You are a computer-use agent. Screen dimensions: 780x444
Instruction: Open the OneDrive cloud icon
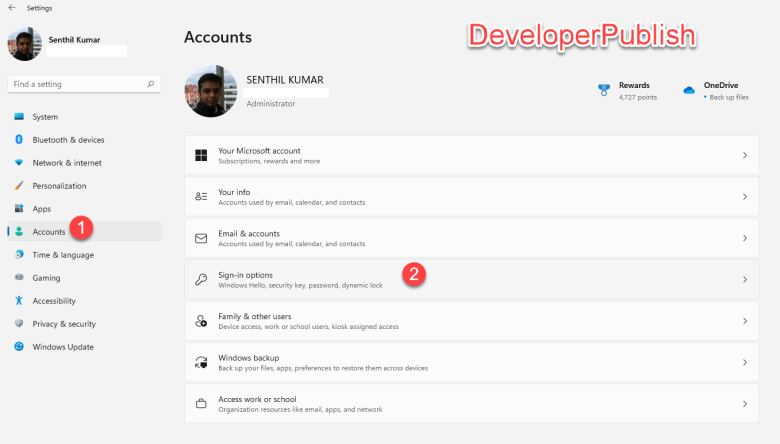click(x=689, y=90)
